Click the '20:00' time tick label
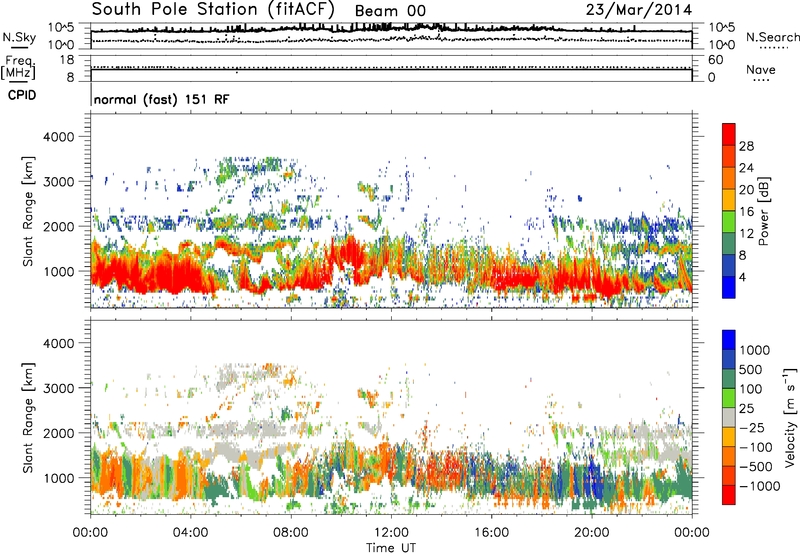 pos(591,533)
